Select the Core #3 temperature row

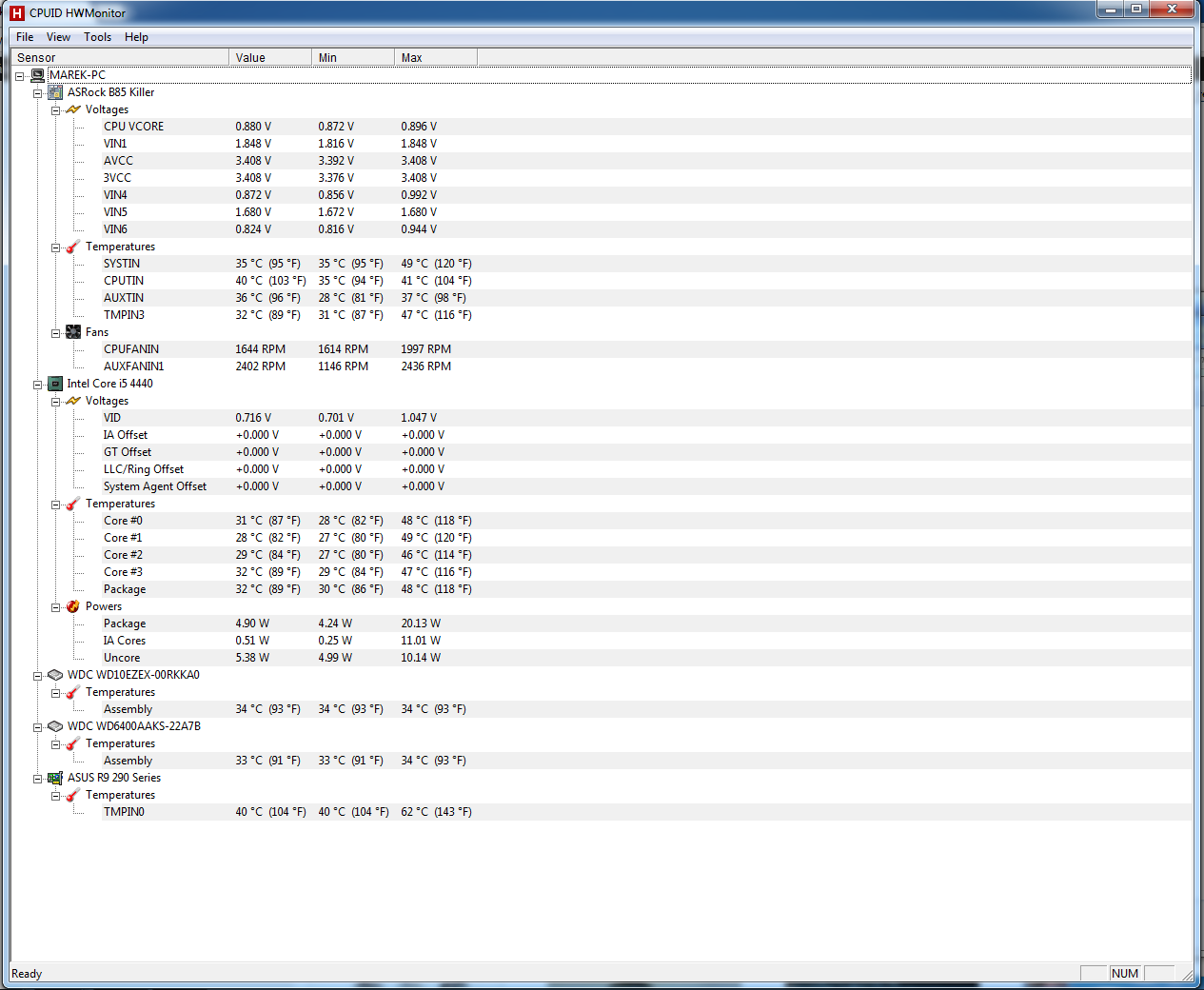647,572
